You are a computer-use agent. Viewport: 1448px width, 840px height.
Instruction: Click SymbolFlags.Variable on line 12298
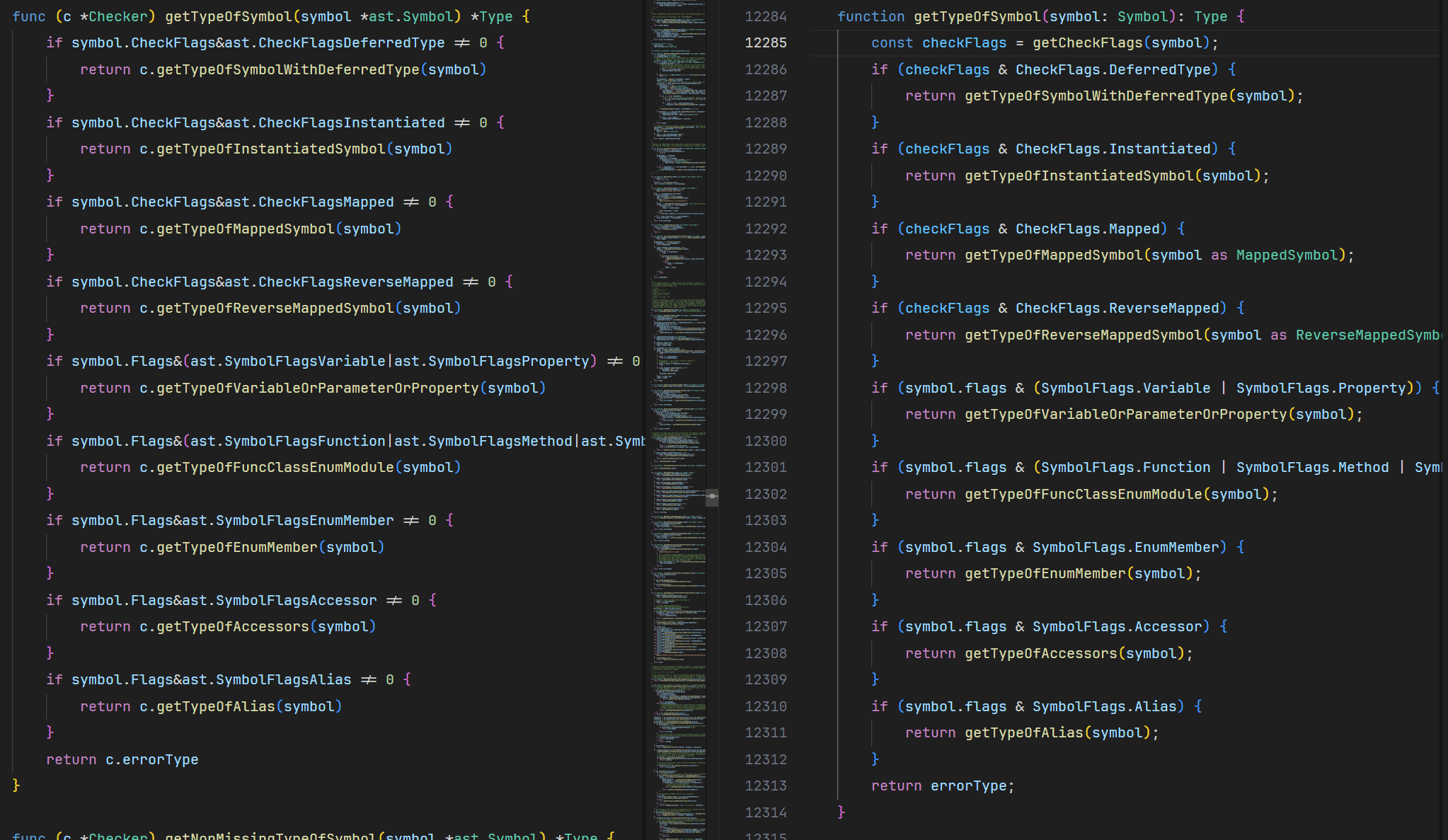(1126, 388)
